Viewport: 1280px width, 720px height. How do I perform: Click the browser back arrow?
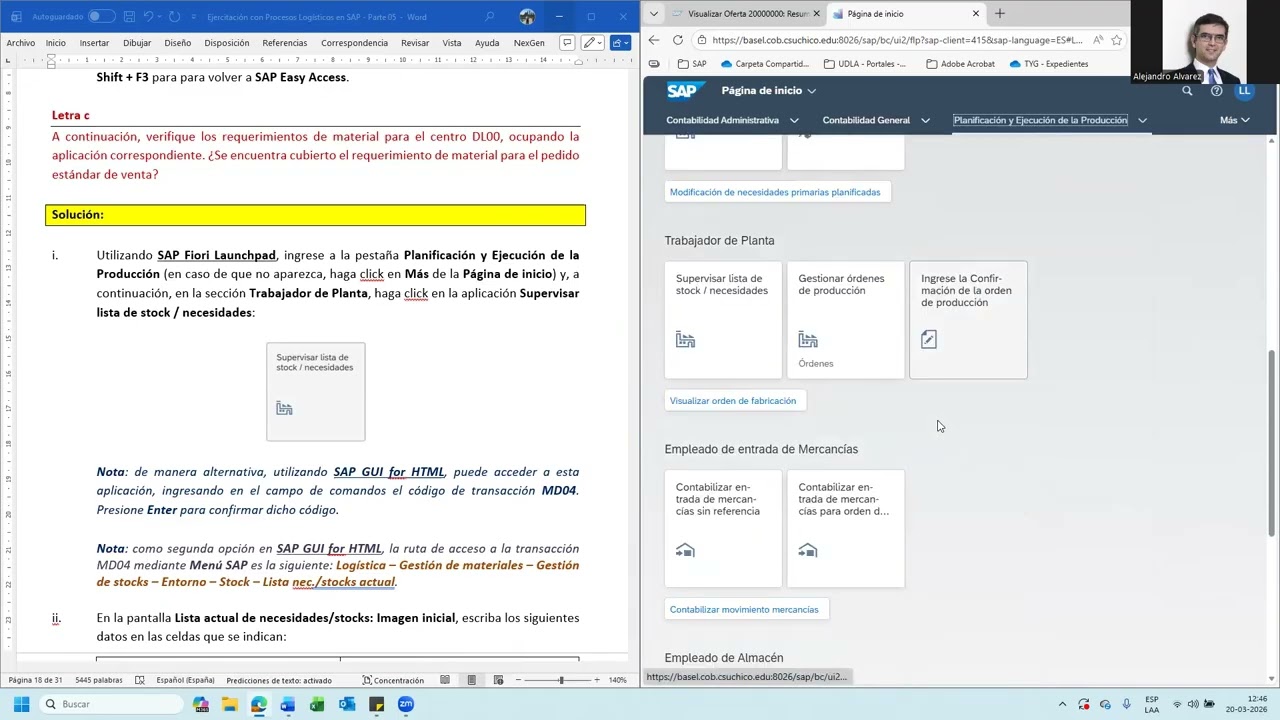[x=654, y=40]
